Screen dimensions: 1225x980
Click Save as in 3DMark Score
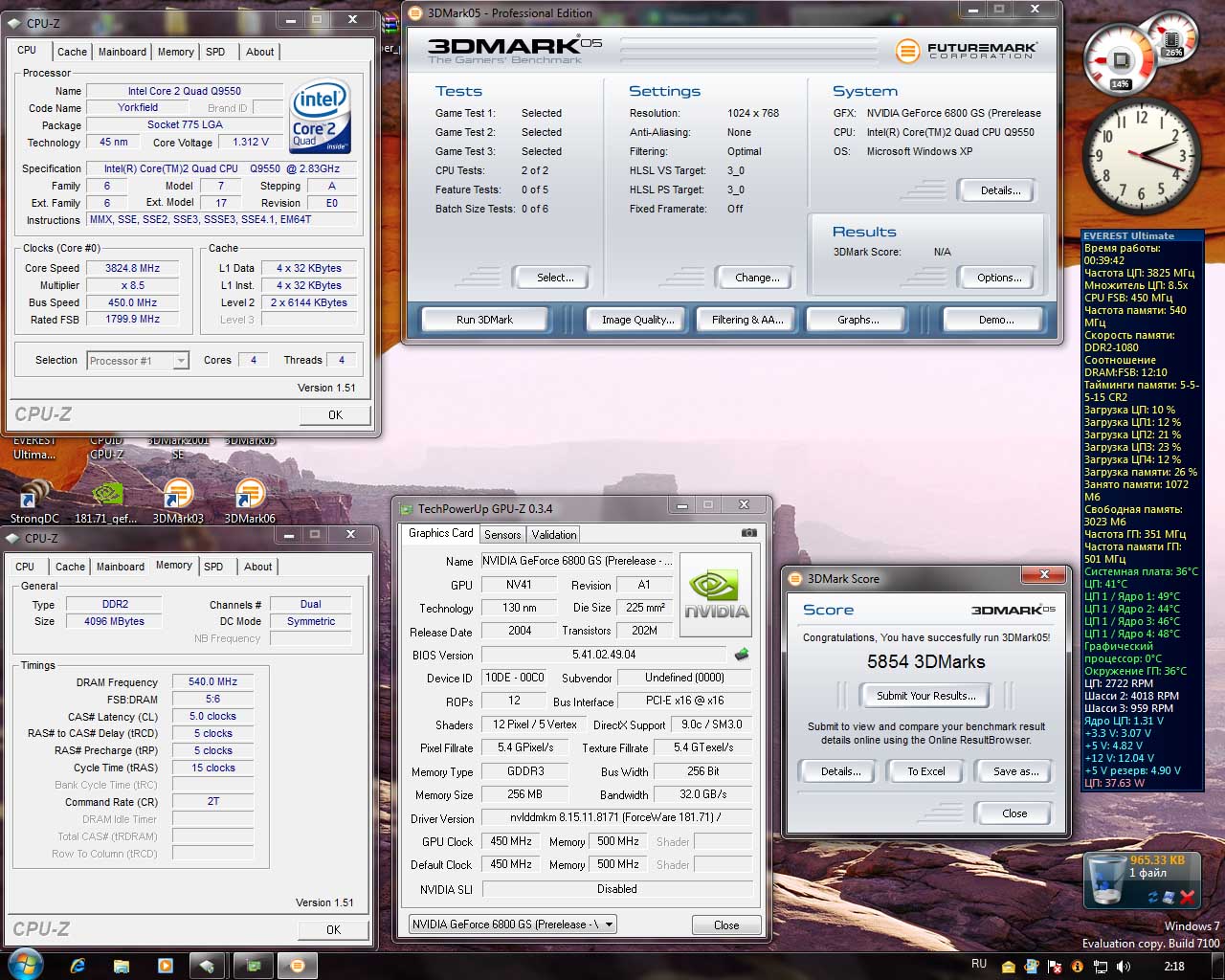[x=1014, y=771]
